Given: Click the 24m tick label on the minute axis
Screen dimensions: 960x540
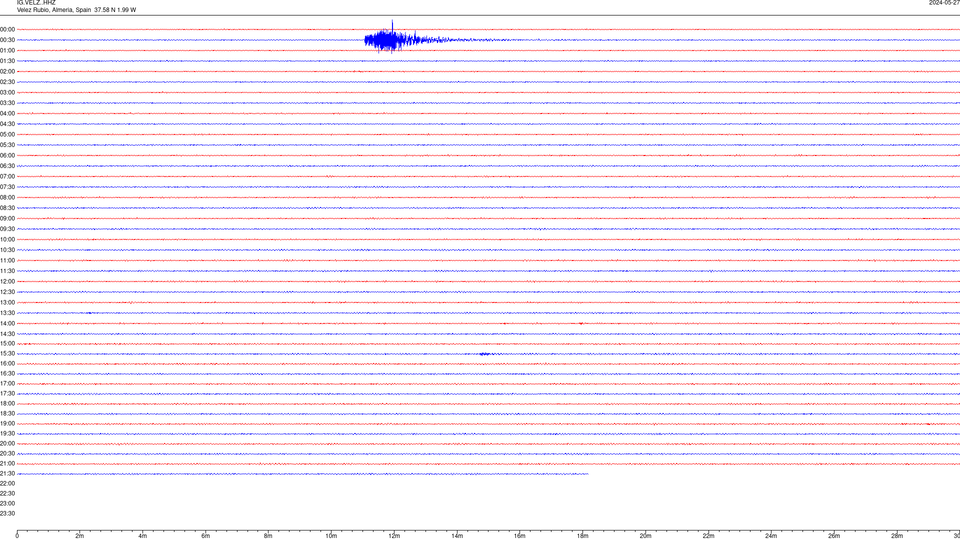Looking at the screenshot, I should click(x=771, y=536).
